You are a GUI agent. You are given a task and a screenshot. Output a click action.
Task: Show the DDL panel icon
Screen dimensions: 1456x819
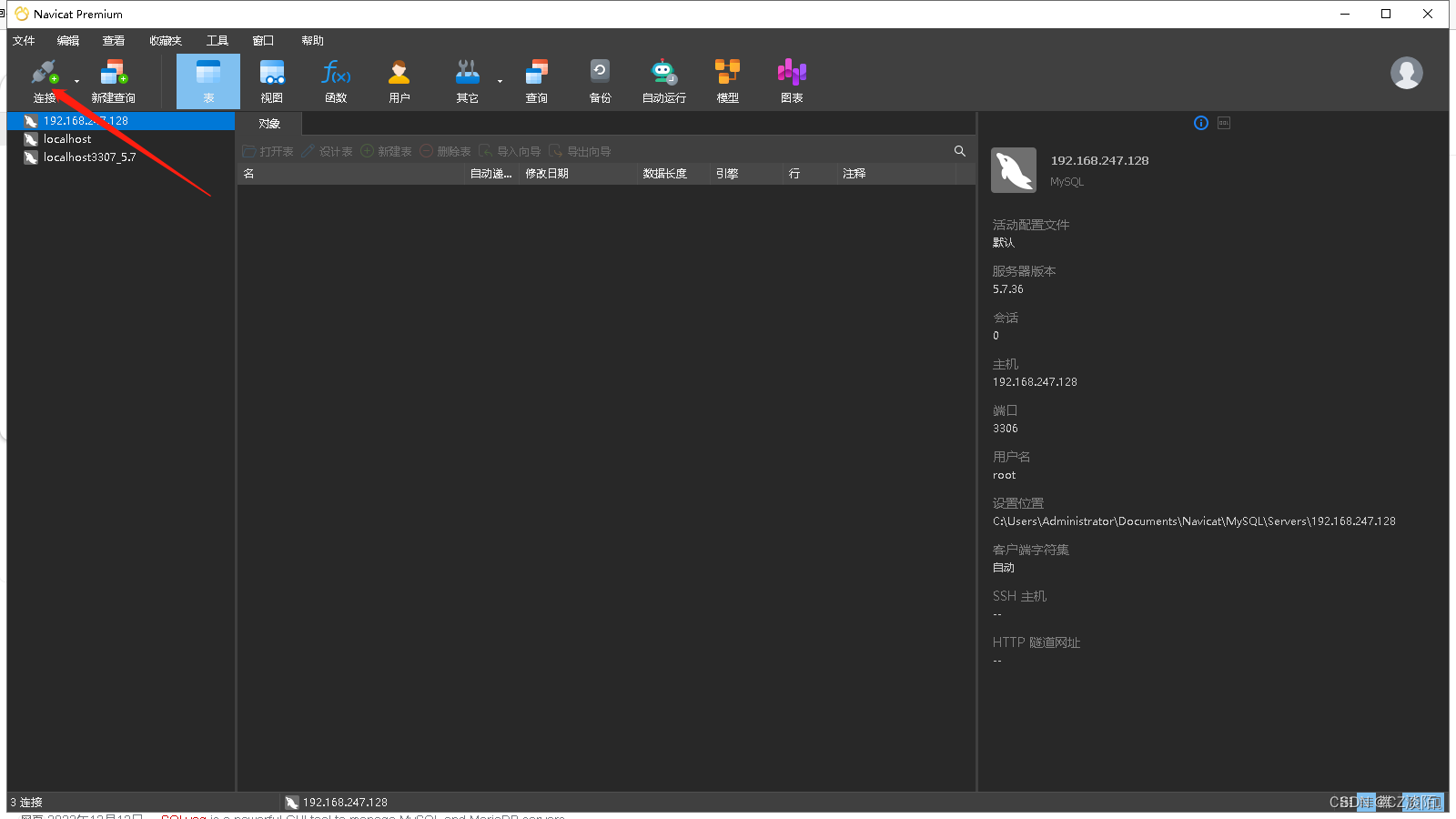tap(1224, 123)
